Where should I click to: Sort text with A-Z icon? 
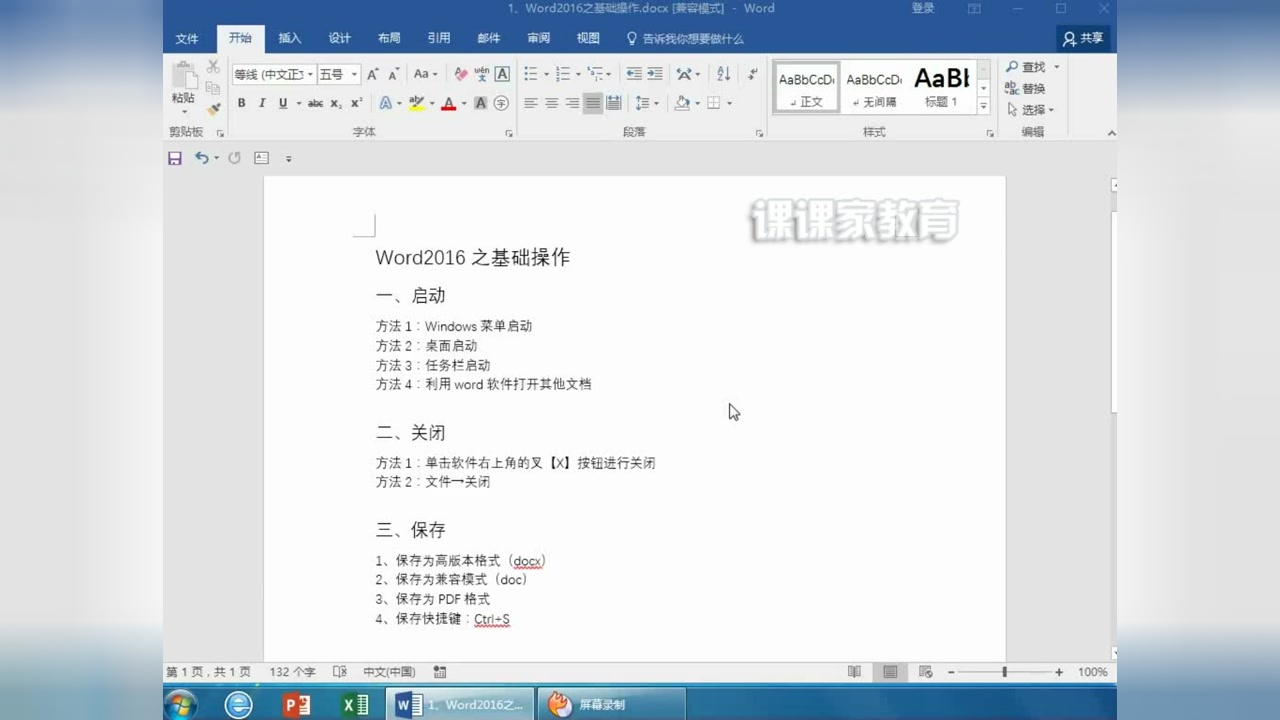[724, 74]
